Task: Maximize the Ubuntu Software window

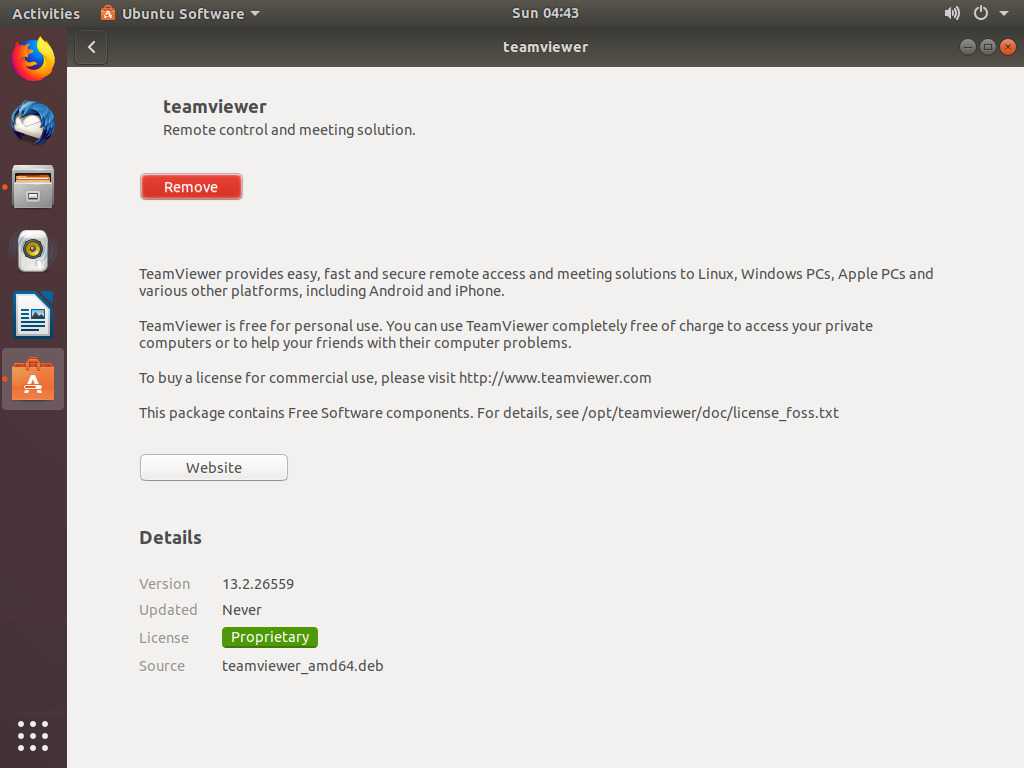Action: 987,47
